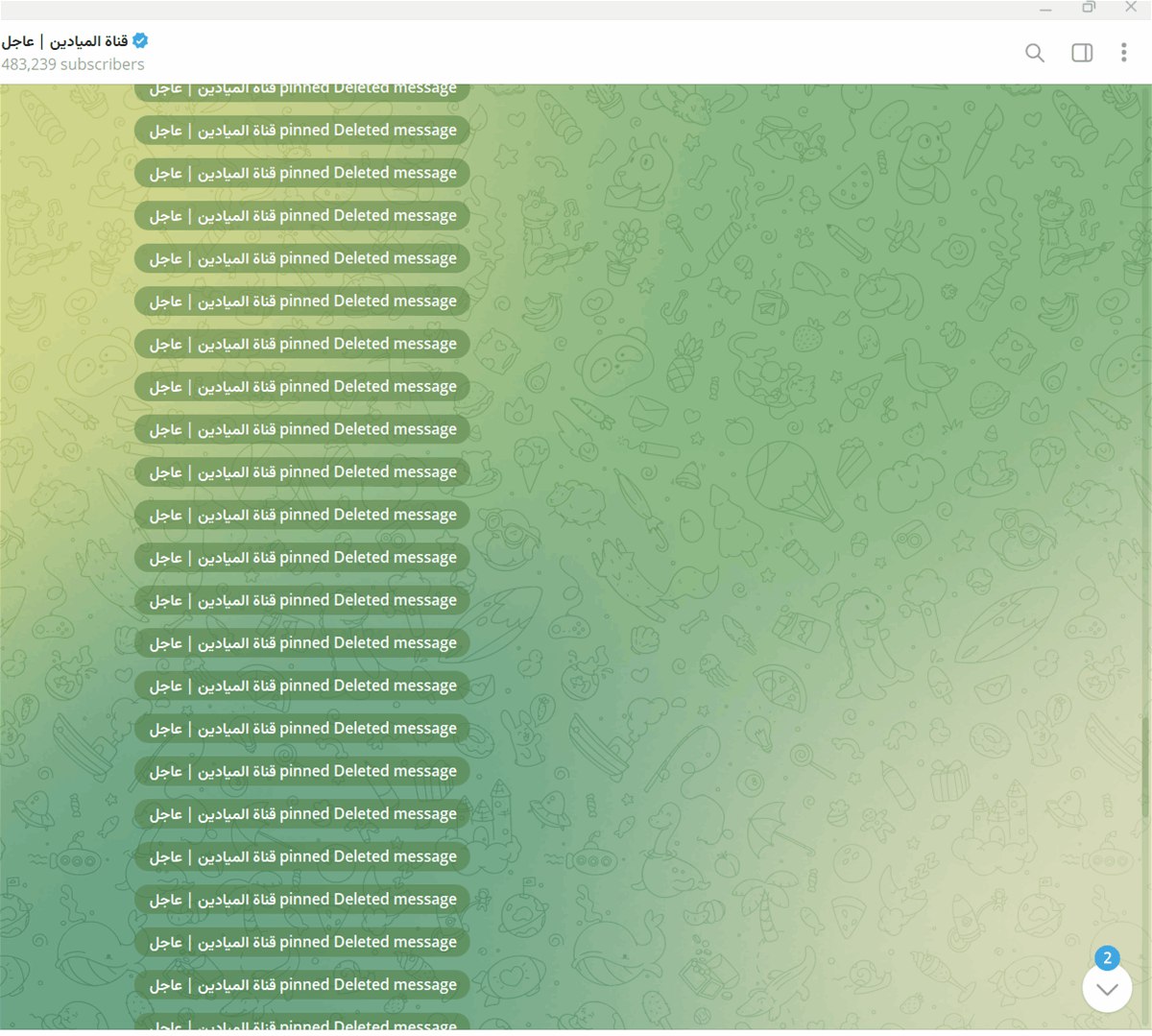Click the unread count badge showing 2

1107,957
